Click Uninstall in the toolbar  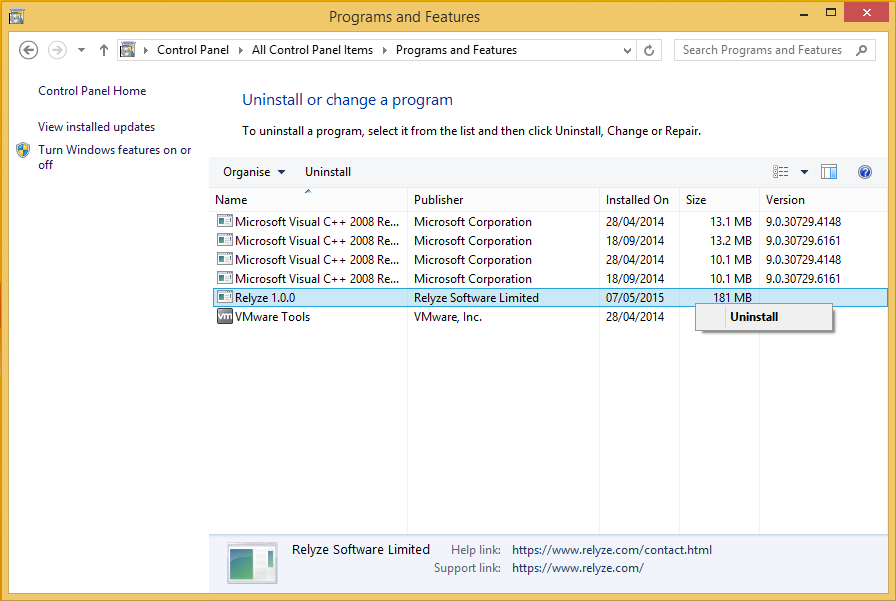[328, 172]
